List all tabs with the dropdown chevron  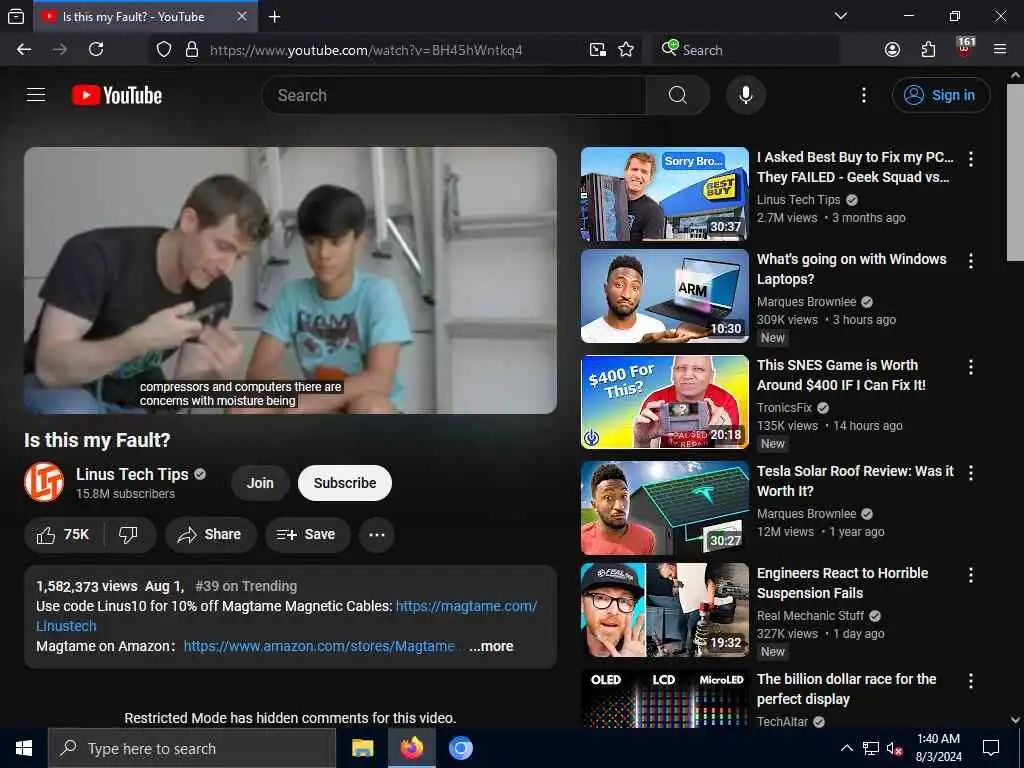tap(841, 16)
